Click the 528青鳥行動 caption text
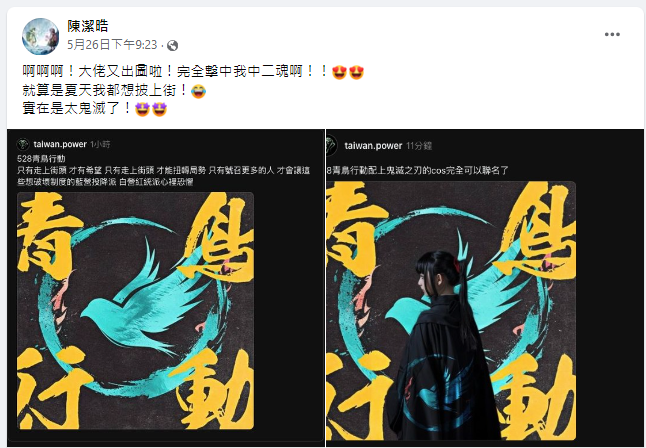The image size is (646, 448). 41,159
